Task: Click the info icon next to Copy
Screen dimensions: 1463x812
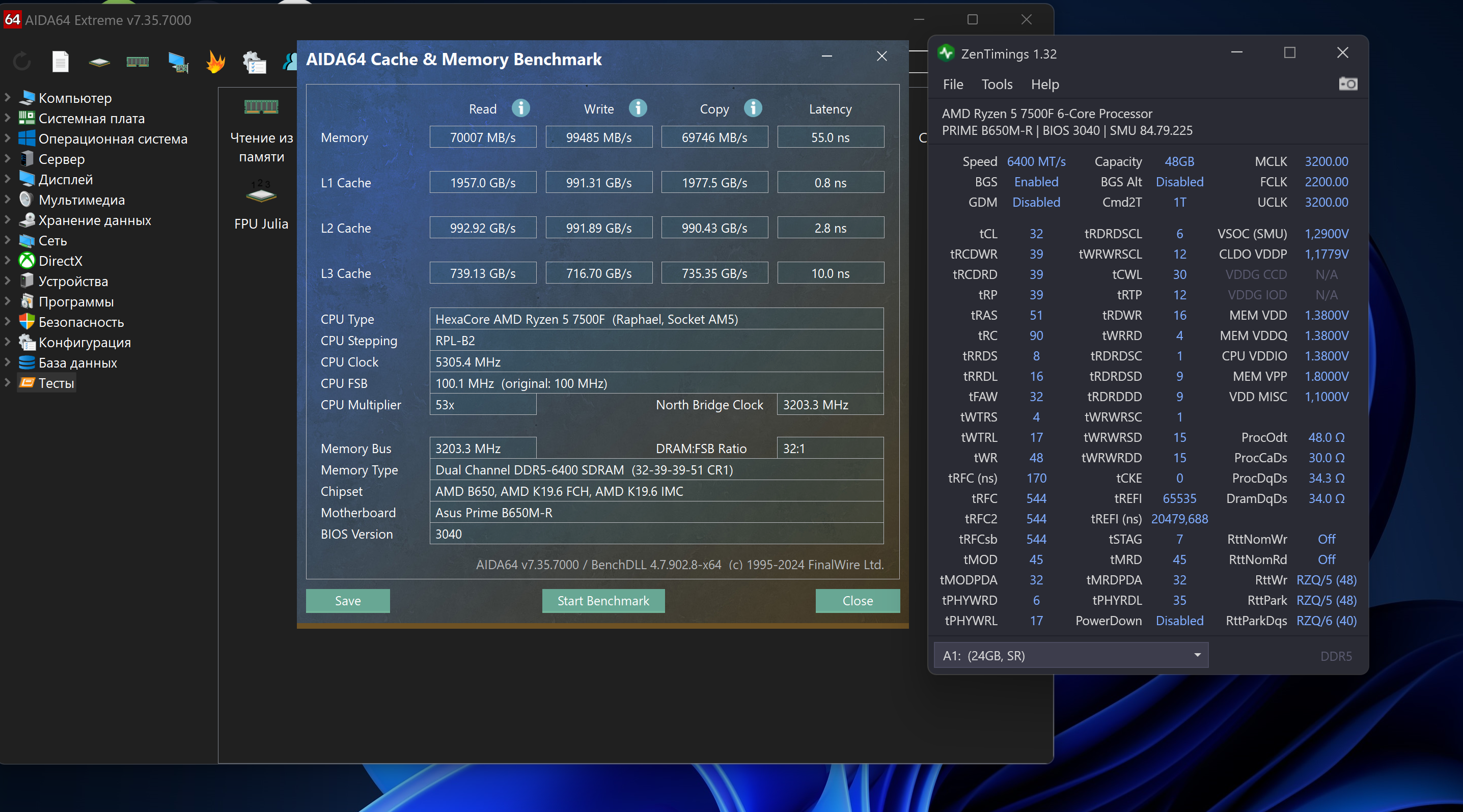Action: (753, 108)
